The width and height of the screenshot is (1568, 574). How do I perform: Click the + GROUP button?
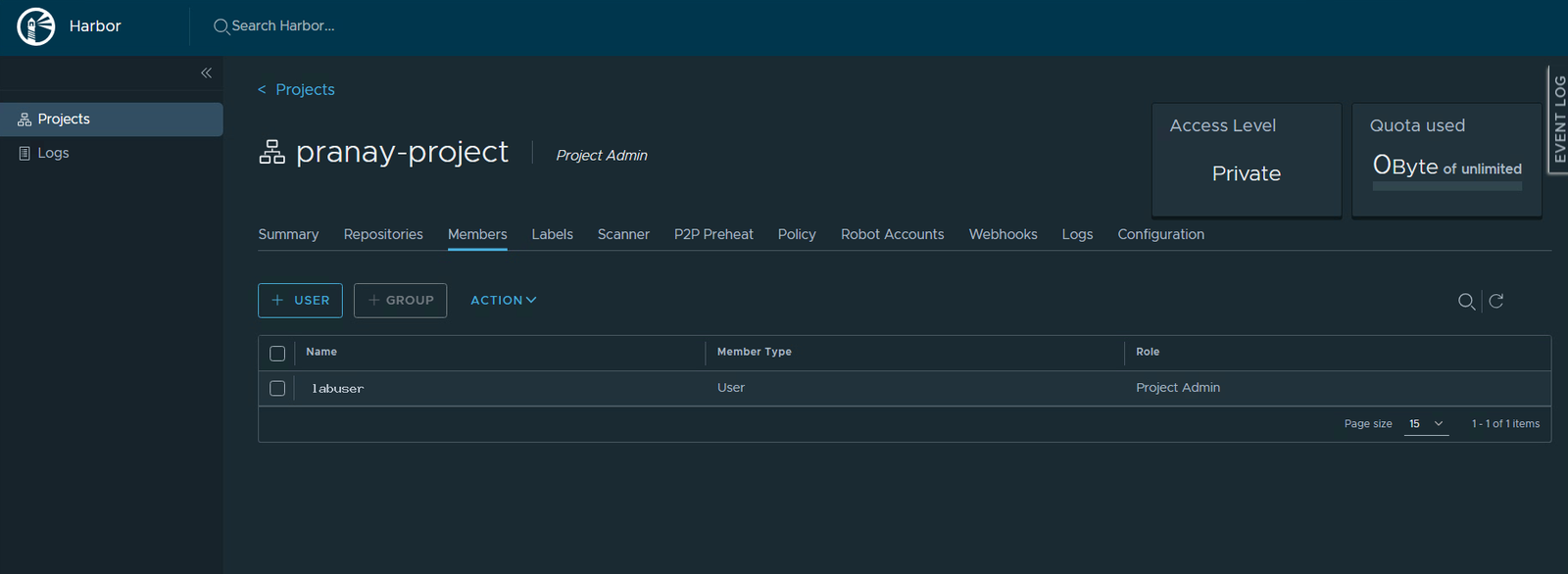400,301
